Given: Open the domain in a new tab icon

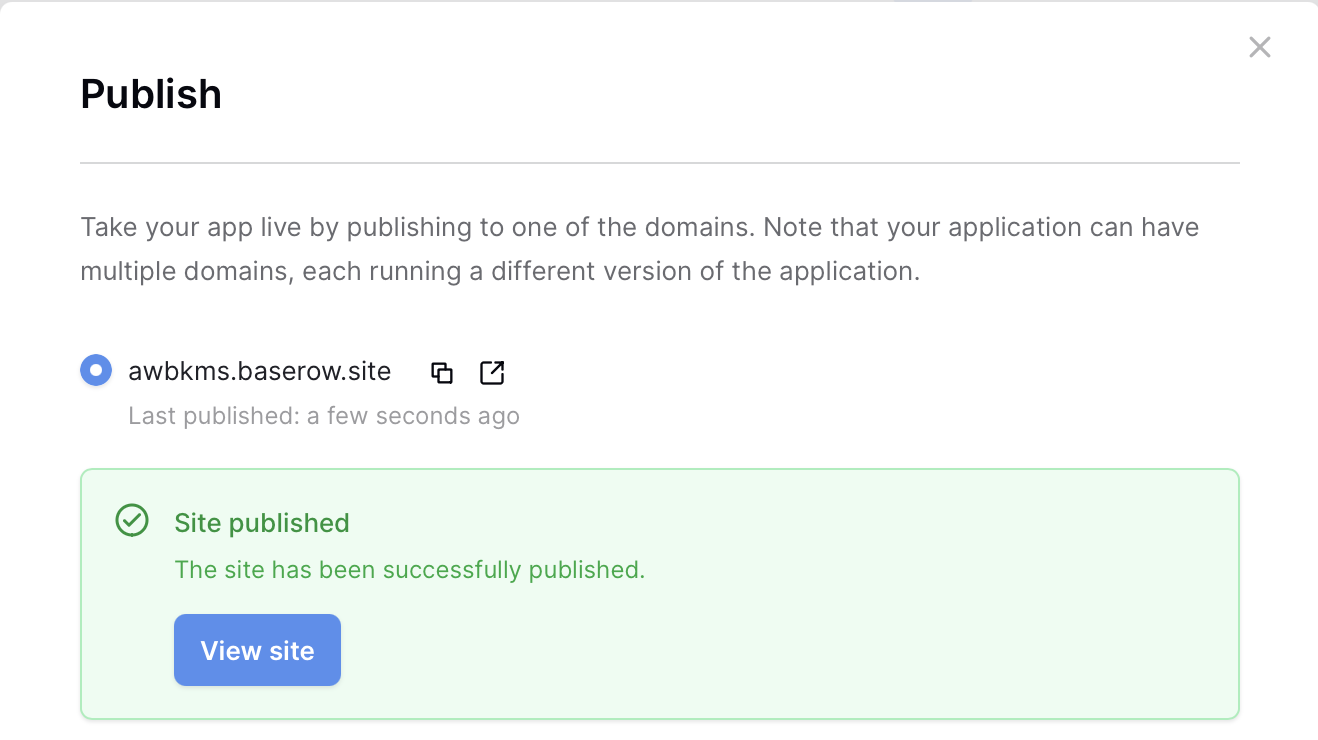Looking at the screenshot, I should click(x=492, y=373).
